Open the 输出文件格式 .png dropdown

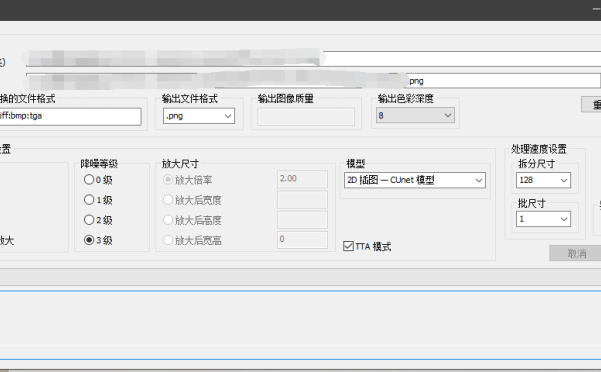199,116
